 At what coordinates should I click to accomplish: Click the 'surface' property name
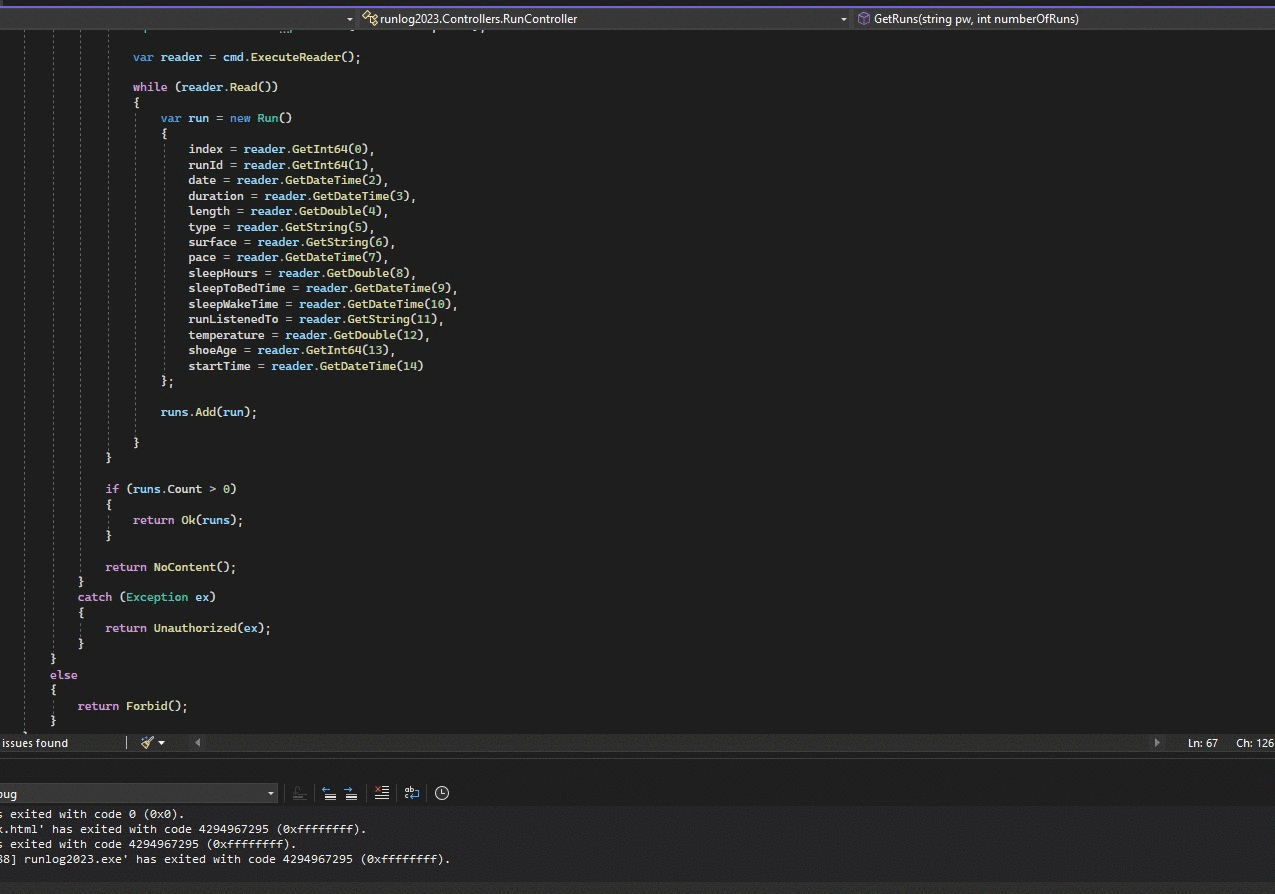pos(213,242)
